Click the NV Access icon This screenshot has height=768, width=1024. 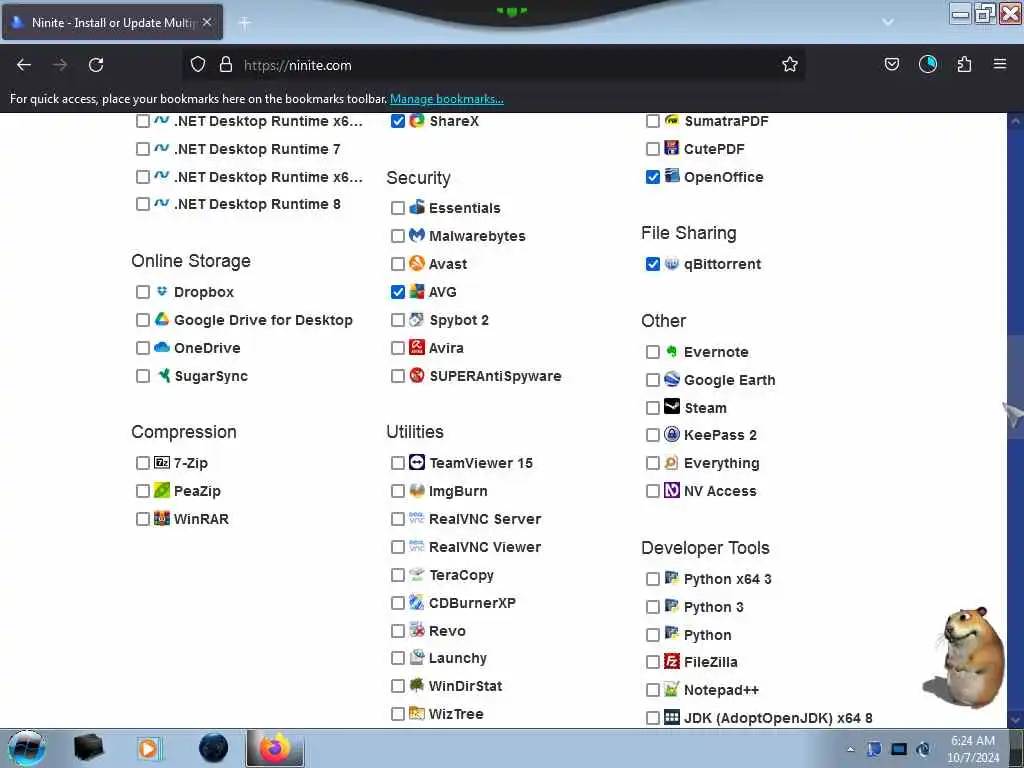672,490
